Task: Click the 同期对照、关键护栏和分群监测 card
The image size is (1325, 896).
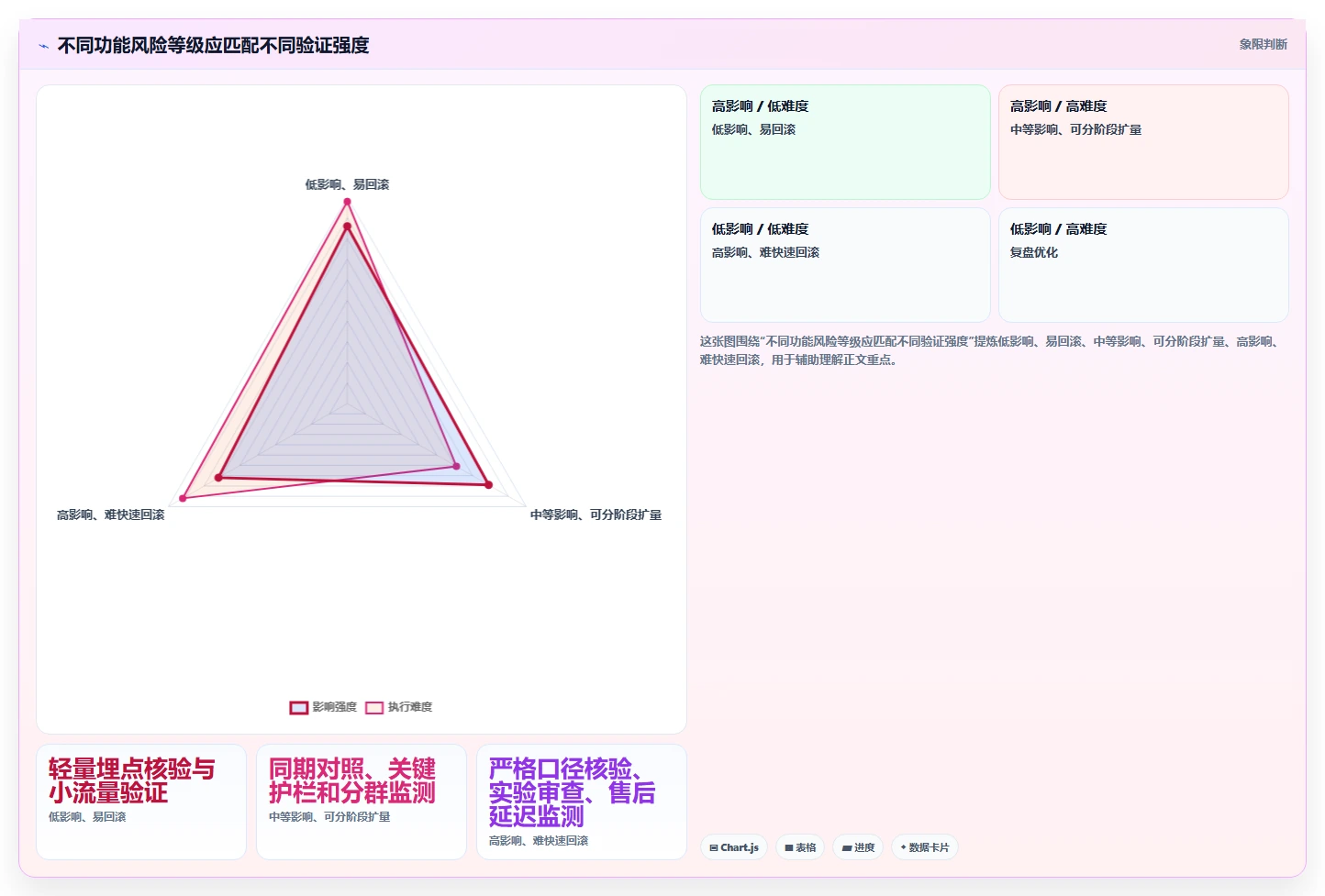Action: pos(362,802)
